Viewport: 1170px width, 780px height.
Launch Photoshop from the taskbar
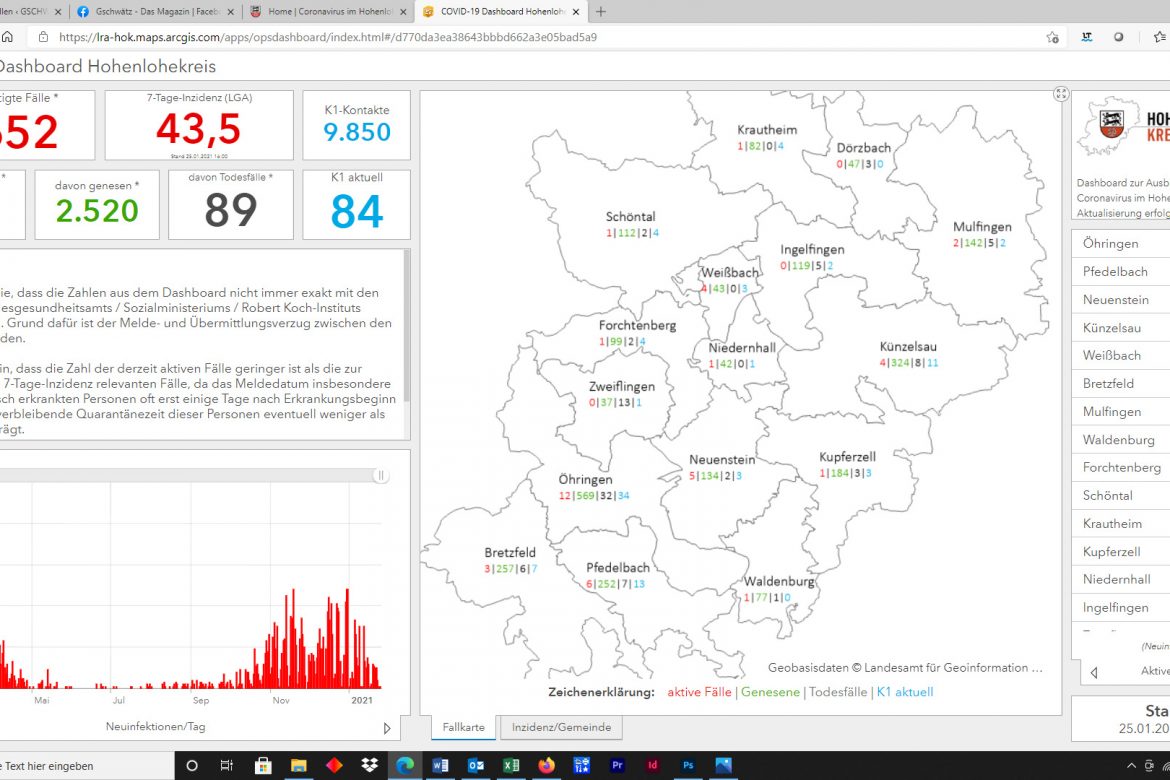point(688,765)
